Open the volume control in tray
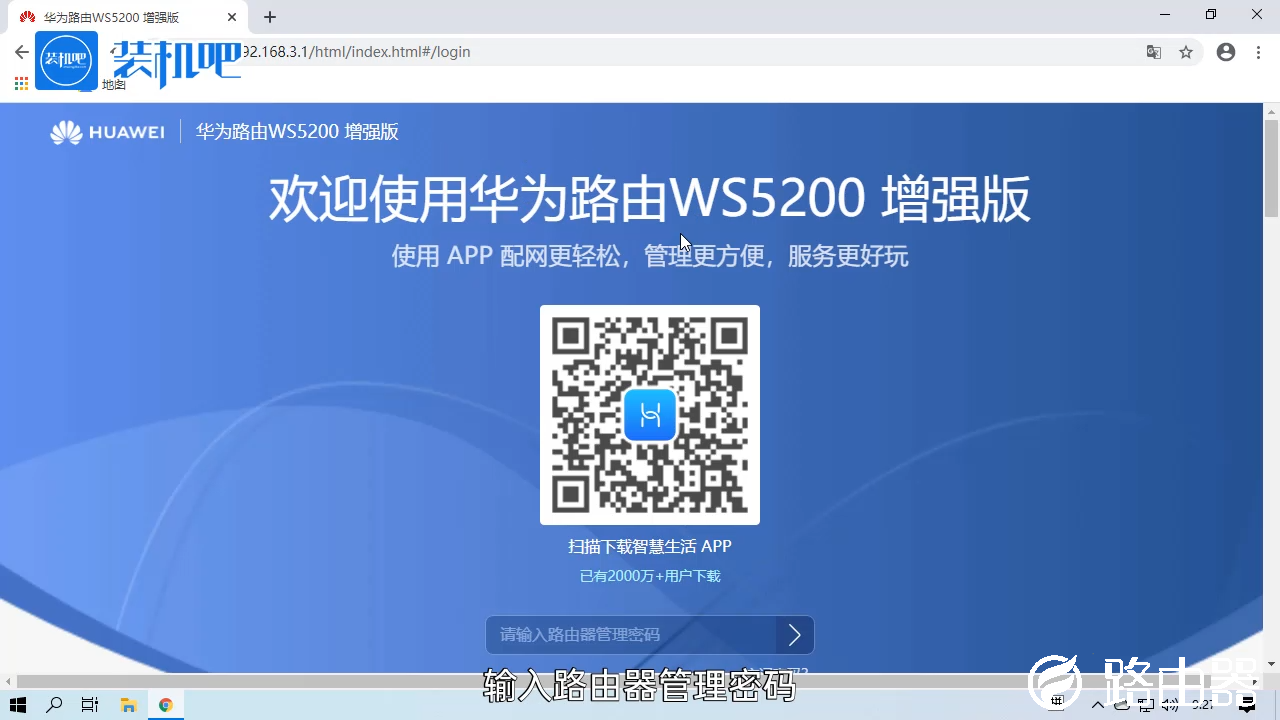1280x720 pixels. click(x=1170, y=705)
